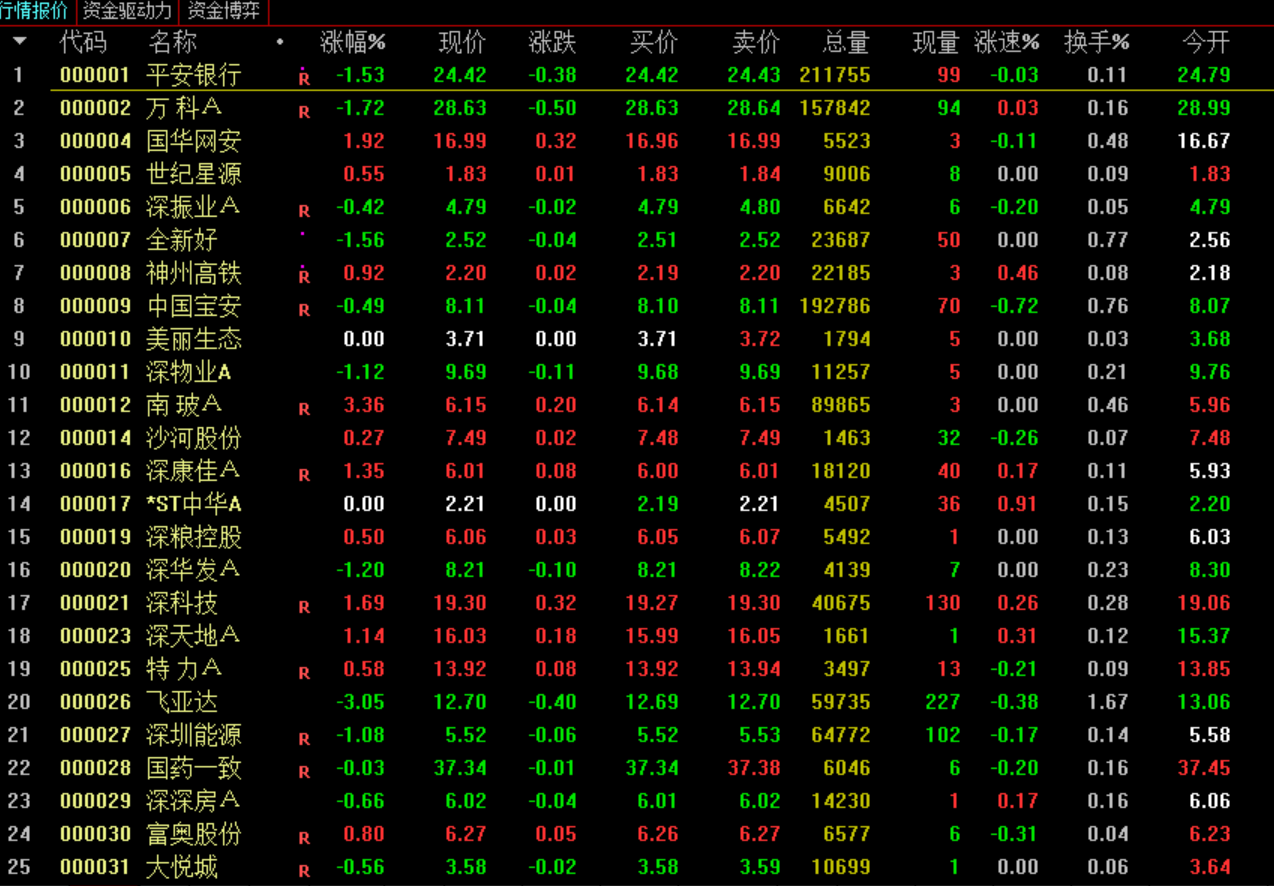Open the 资金博弈 tab
The height and width of the screenshot is (886, 1274).
[223, 11]
